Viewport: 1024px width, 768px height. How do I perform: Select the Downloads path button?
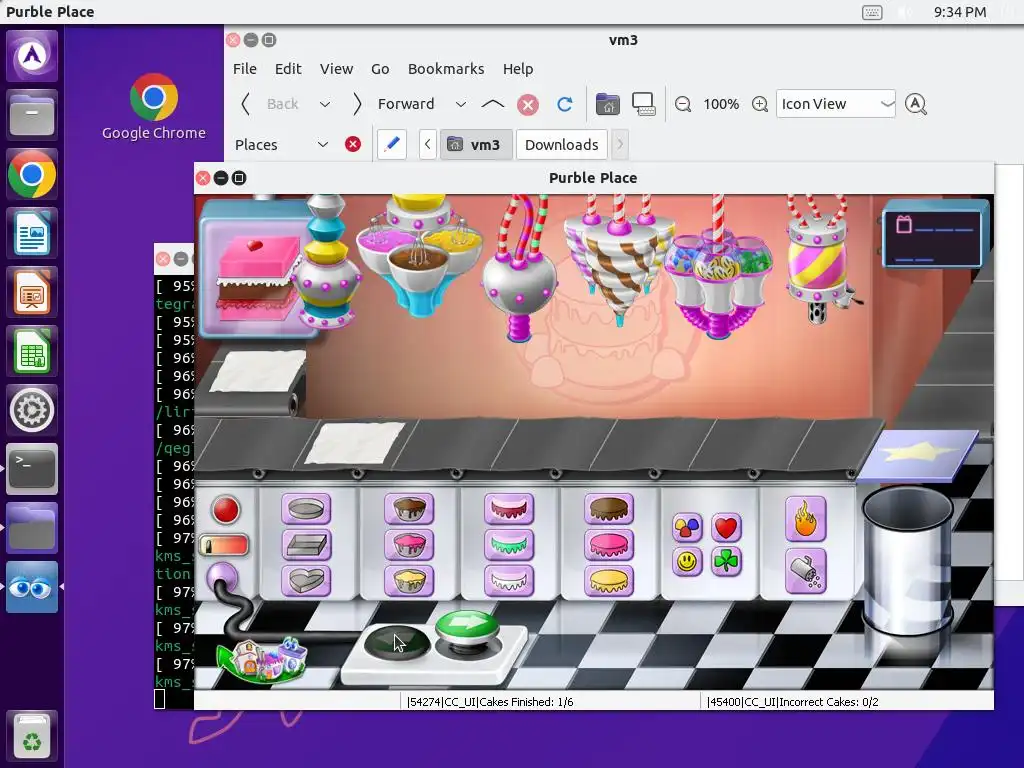point(562,144)
